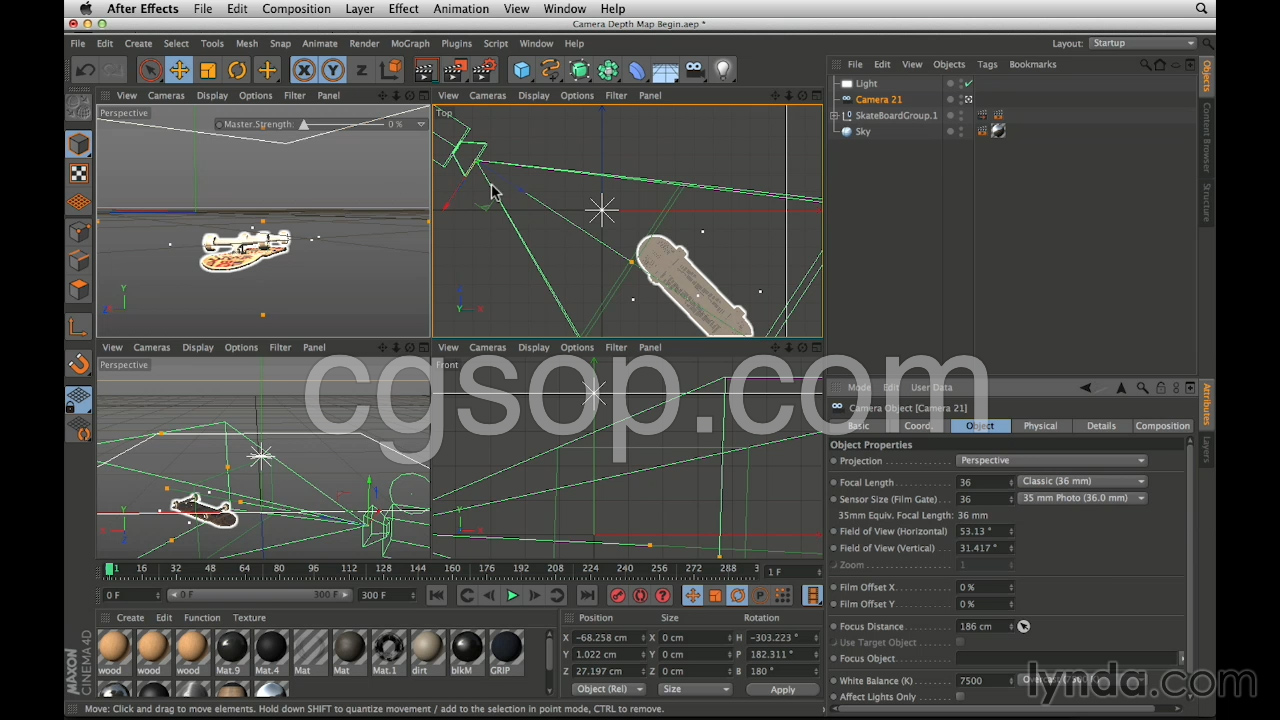
Task: Click the Array generator (green flower) icon
Action: (x=608, y=70)
